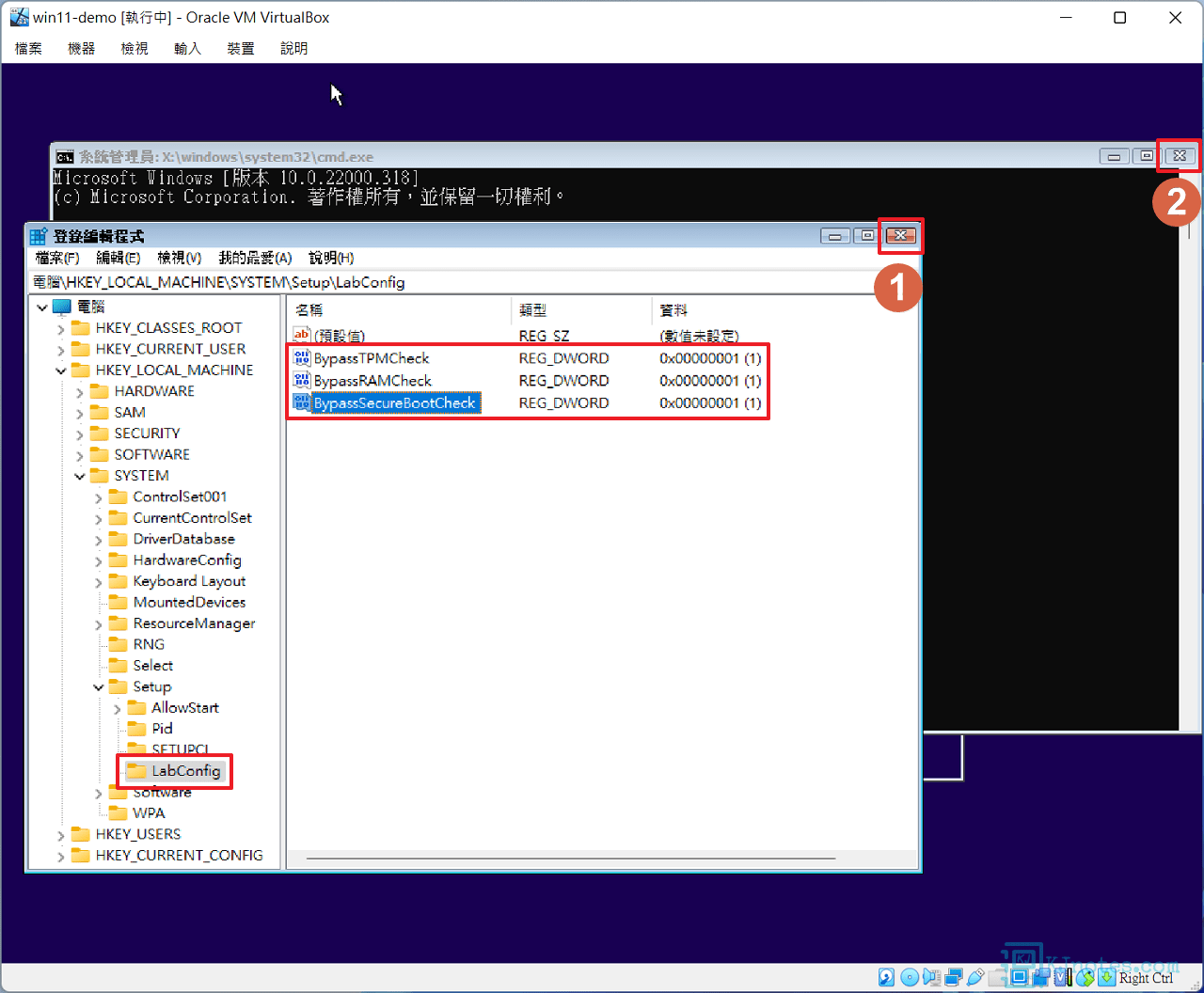Image resolution: width=1204 pixels, height=993 pixels.
Task: Select the ResourceManager key
Action: pyautogui.click(x=194, y=623)
